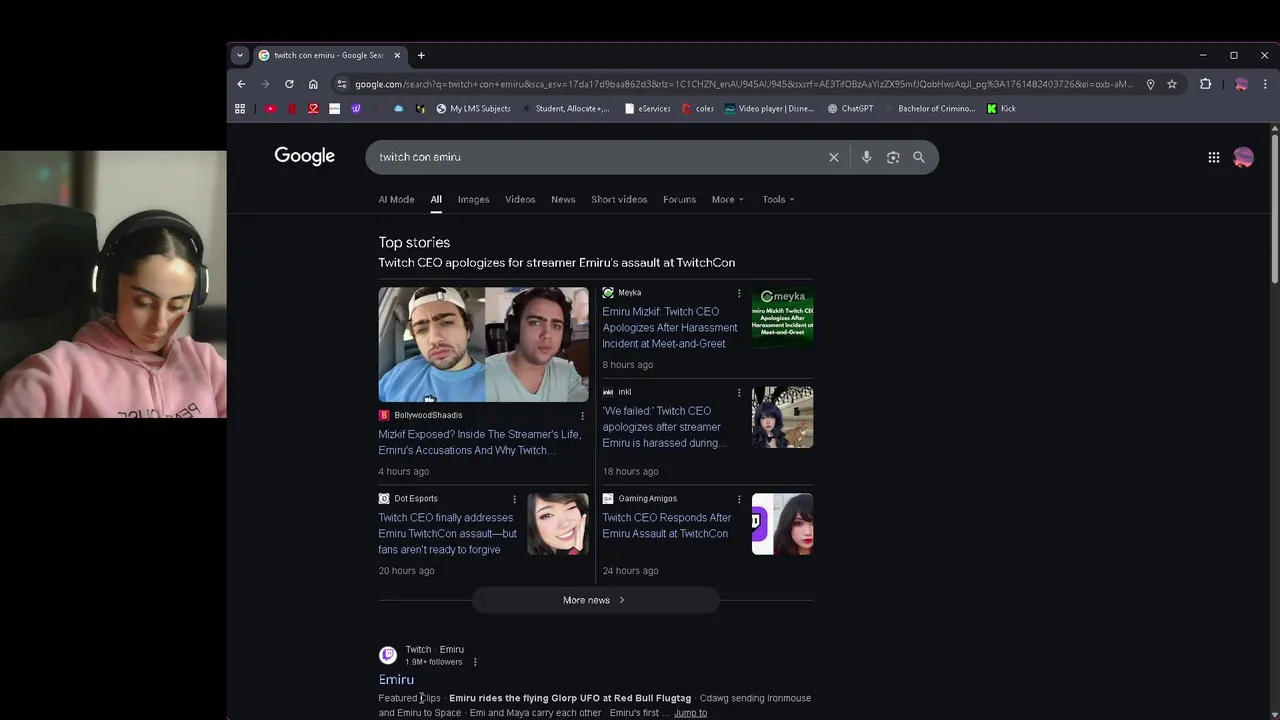Open options for the BollywoodShaadis story

click(582, 415)
